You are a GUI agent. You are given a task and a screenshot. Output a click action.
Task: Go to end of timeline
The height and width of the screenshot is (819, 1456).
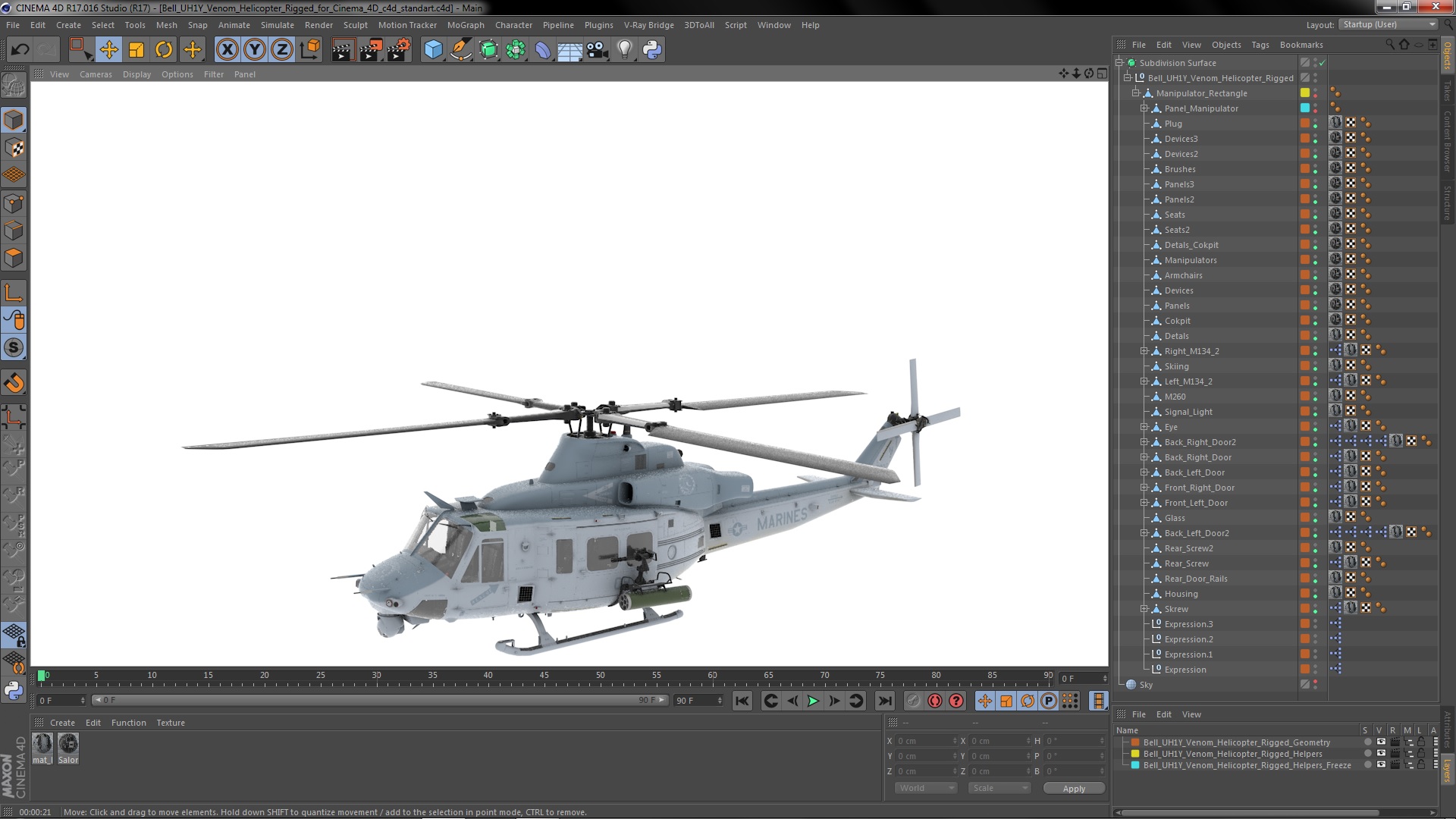(x=884, y=701)
